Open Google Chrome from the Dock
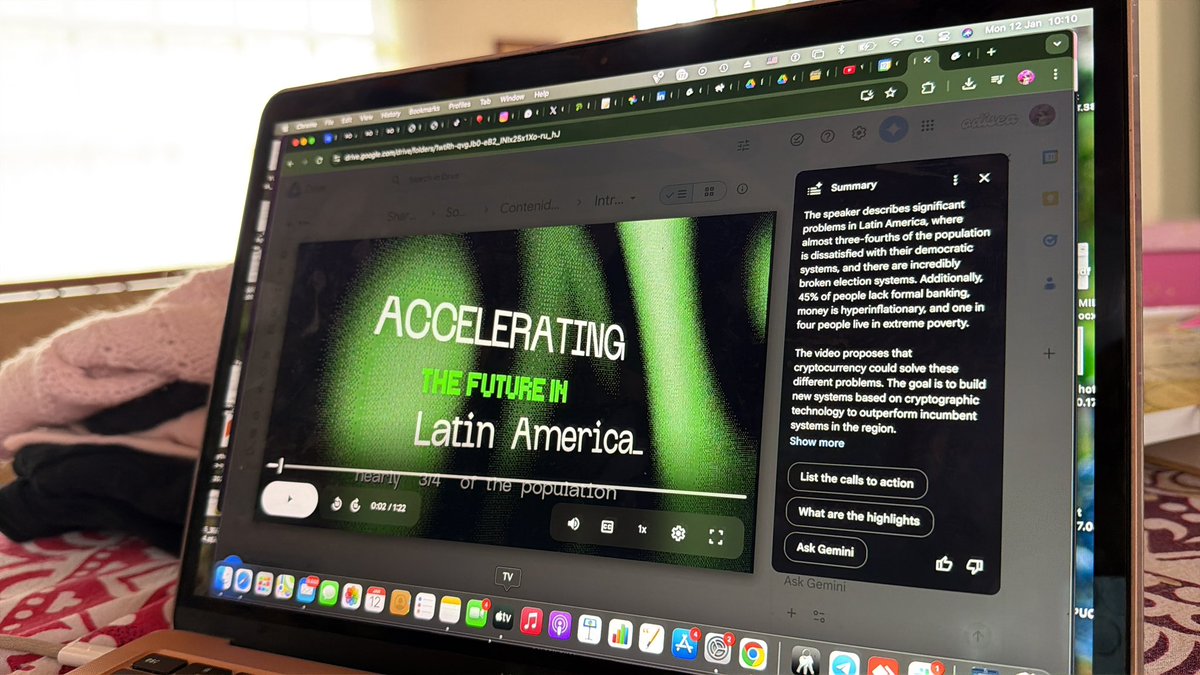Screen dimensions: 1200x675 (x=753, y=654)
